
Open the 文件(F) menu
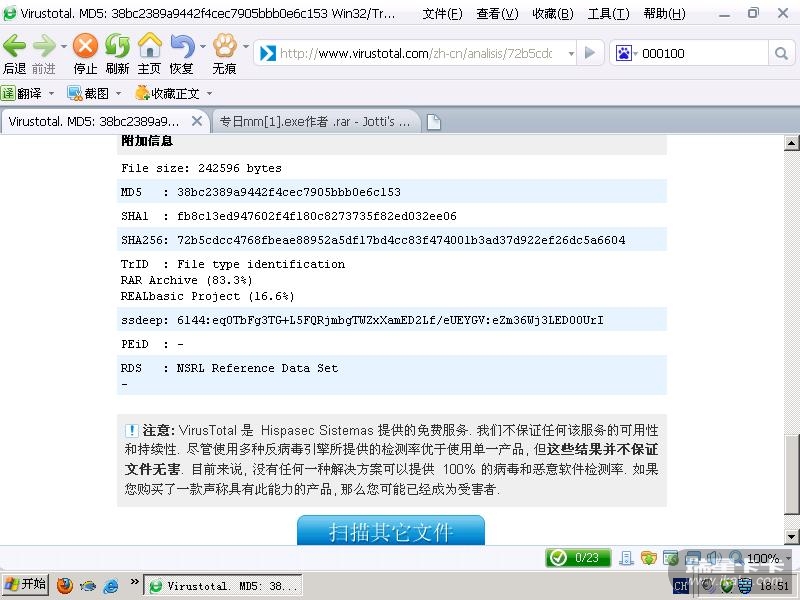pos(442,14)
